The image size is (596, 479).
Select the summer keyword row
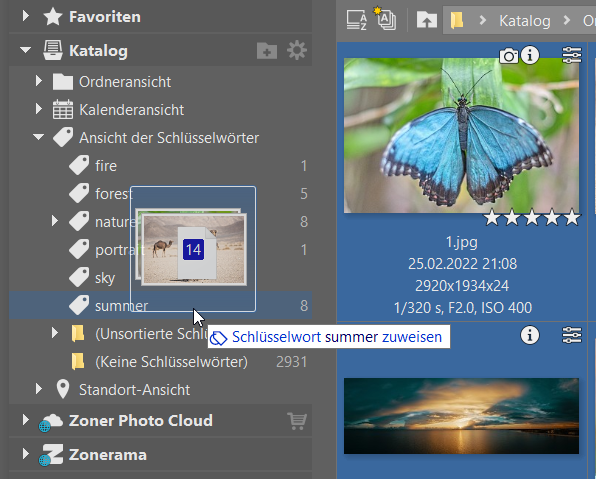(160, 305)
